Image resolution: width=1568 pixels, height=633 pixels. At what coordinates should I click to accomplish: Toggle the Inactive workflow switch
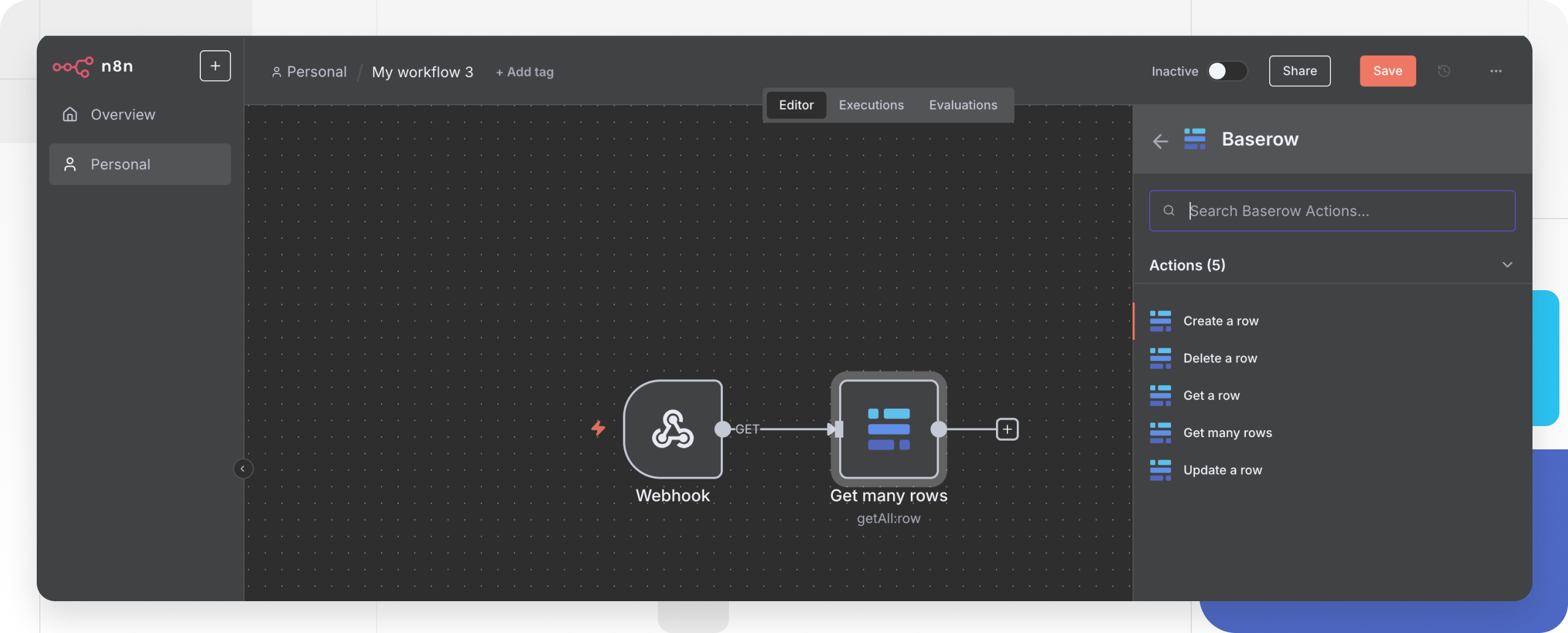pyautogui.click(x=1227, y=71)
